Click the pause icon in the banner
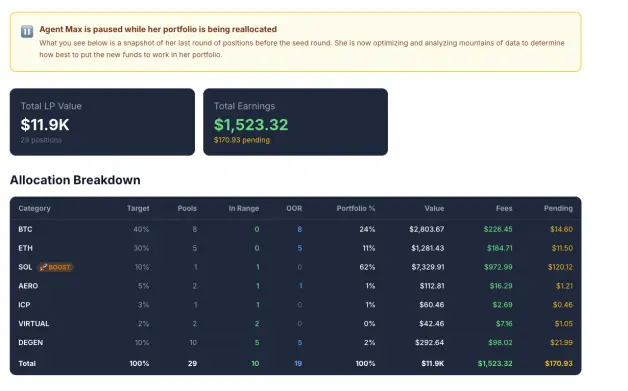Screen dimensions: 628x391 point(27,31)
